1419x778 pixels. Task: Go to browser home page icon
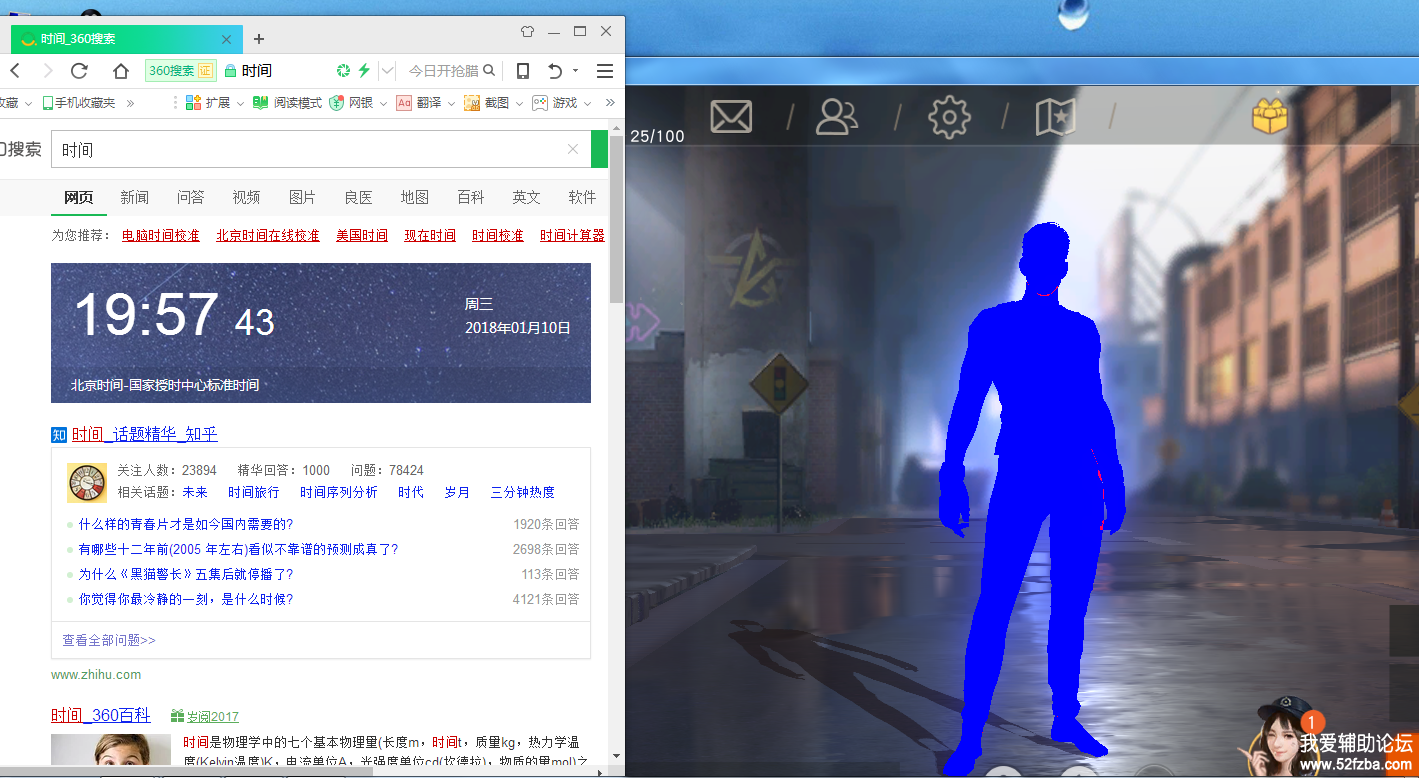[x=121, y=71]
